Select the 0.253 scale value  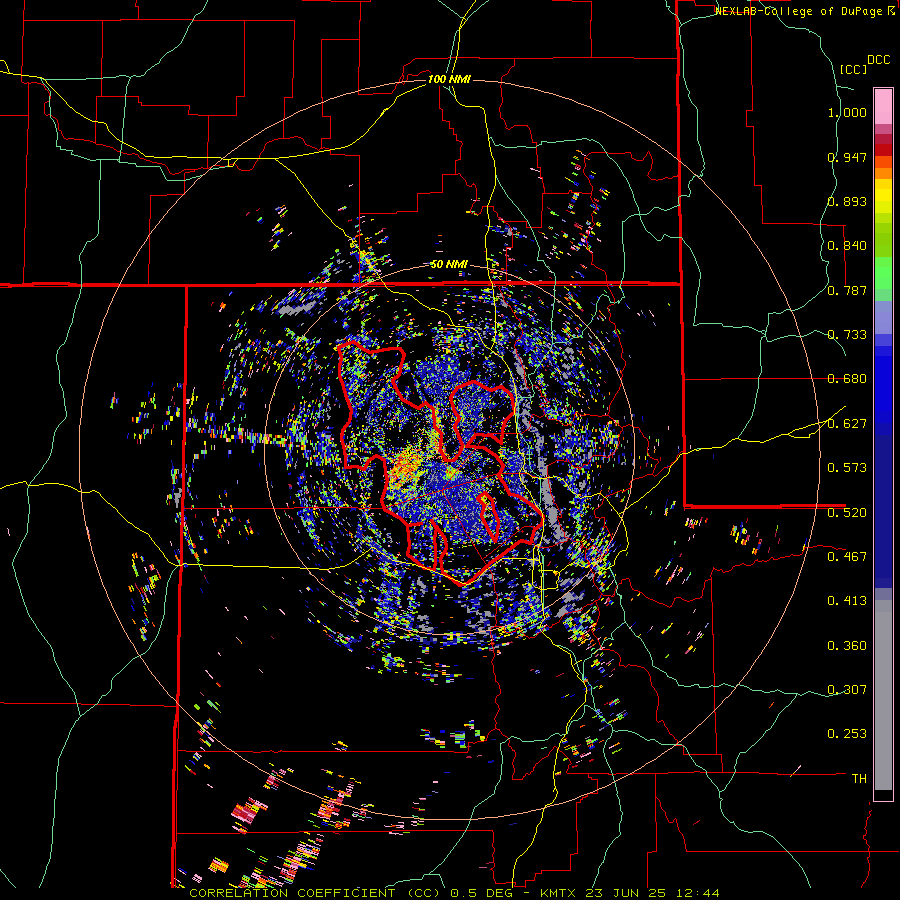tap(847, 734)
